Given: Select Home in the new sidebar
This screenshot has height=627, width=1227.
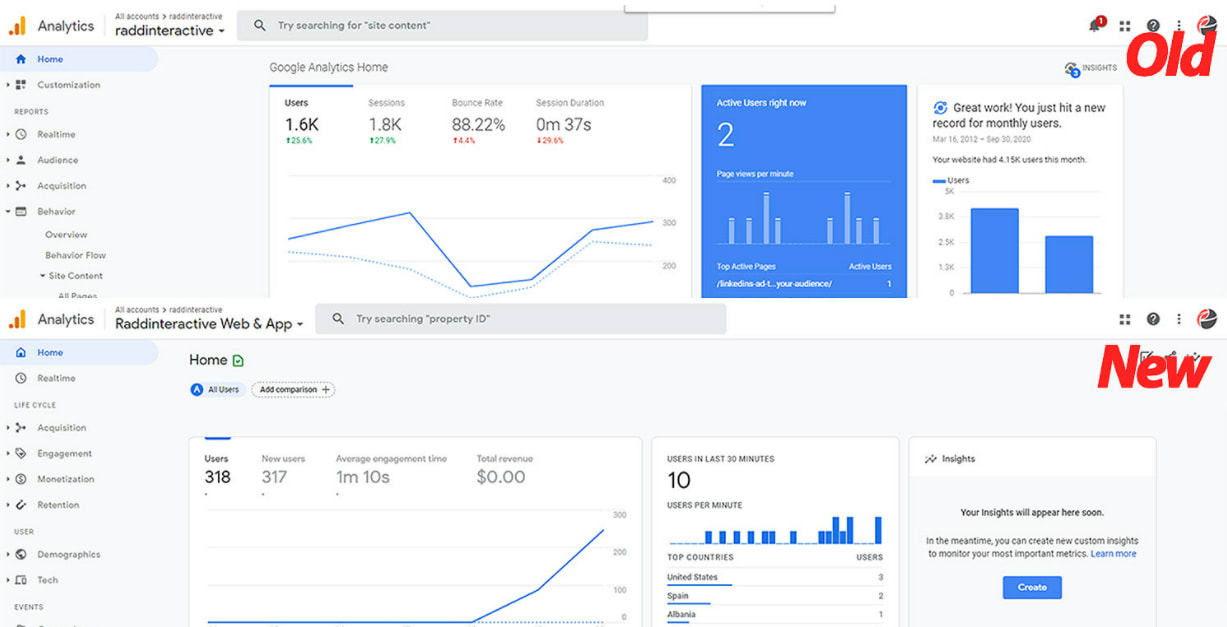Looking at the screenshot, I should coord(79,353).
